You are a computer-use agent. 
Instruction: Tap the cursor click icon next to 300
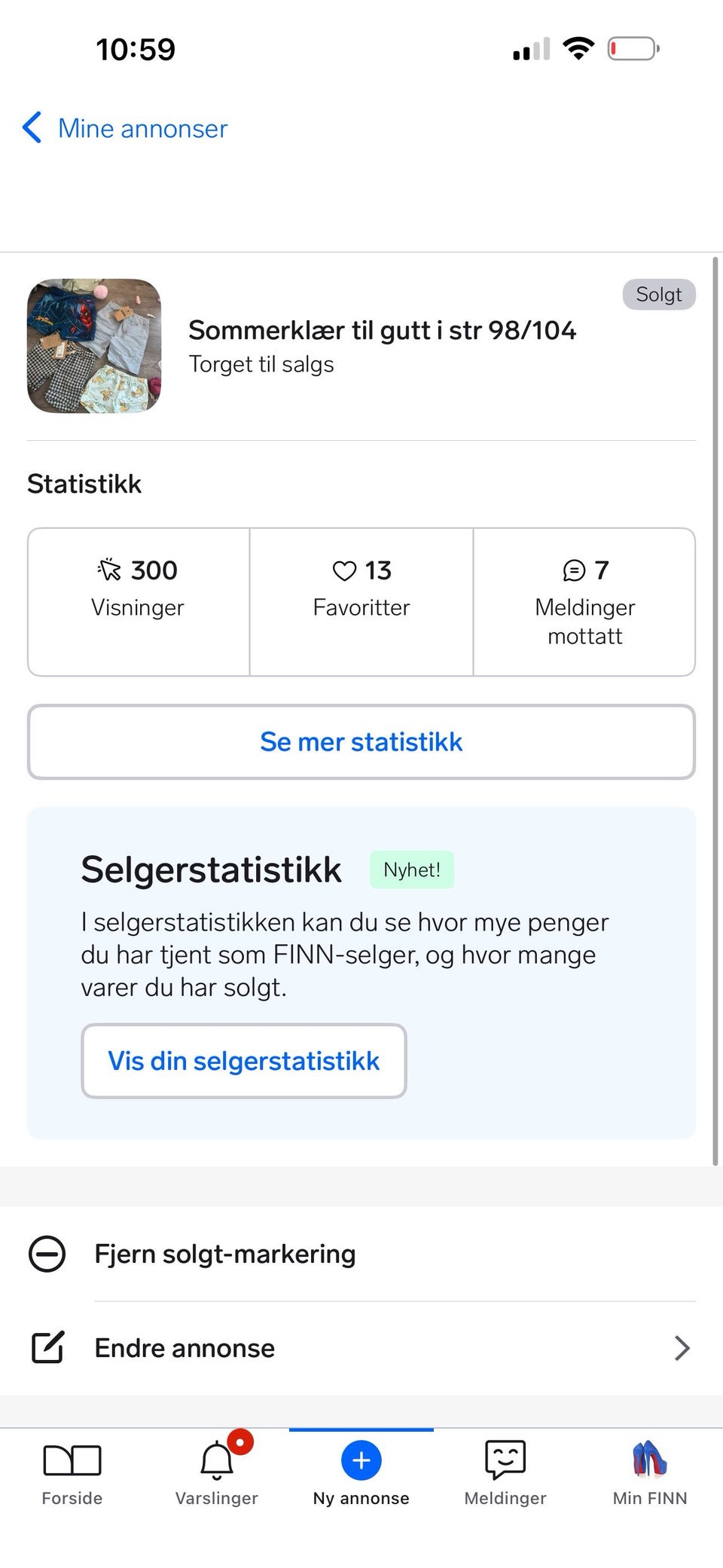110,570
